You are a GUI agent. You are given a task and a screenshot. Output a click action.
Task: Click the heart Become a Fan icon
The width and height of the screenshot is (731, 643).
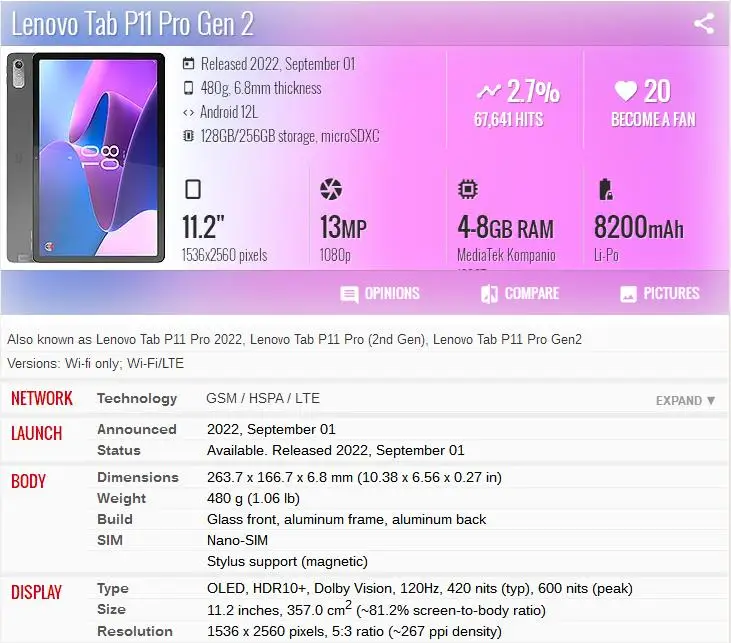[x=626, y=90]
